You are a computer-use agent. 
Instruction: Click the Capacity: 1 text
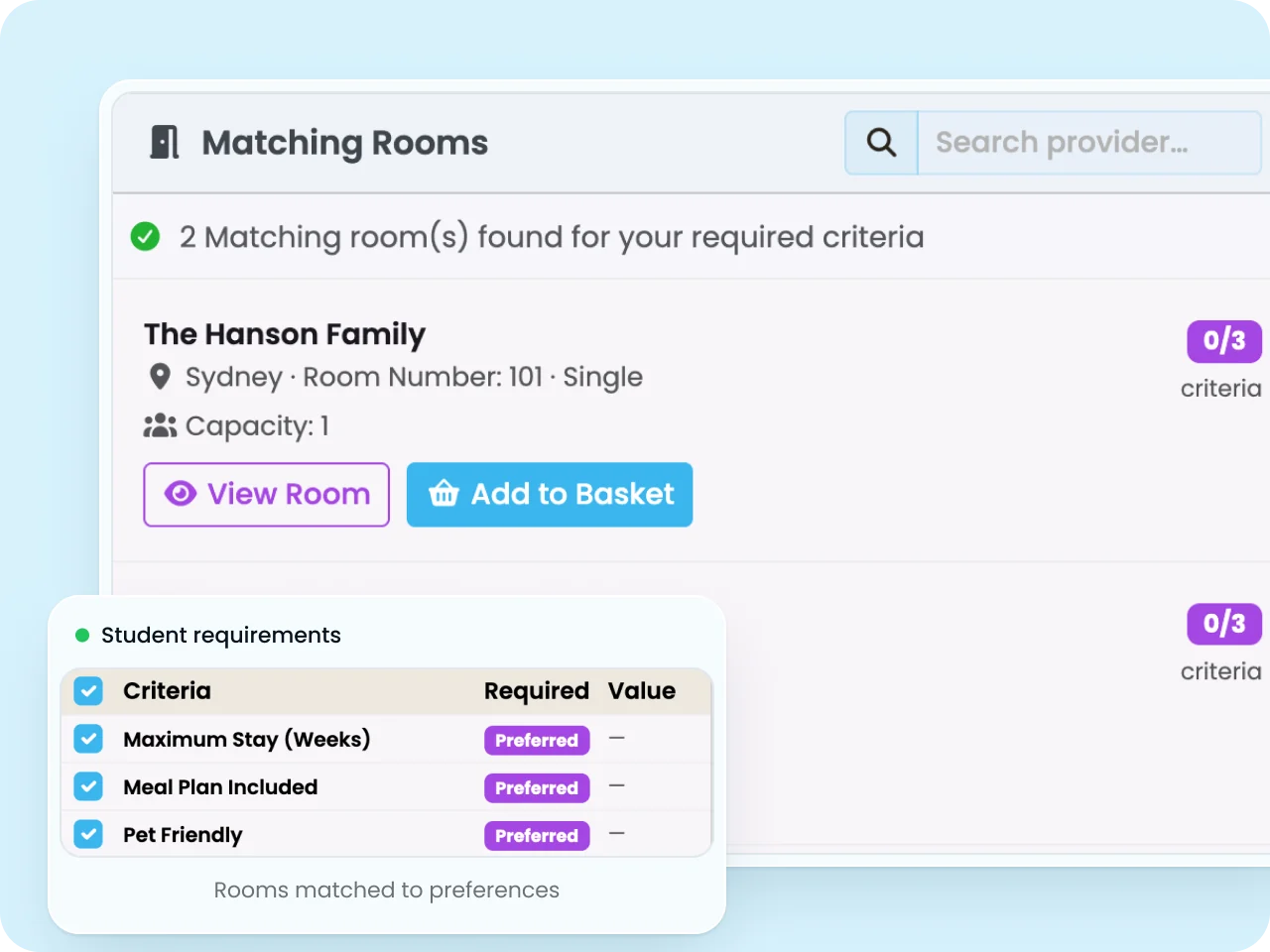(x=257, y=426)
